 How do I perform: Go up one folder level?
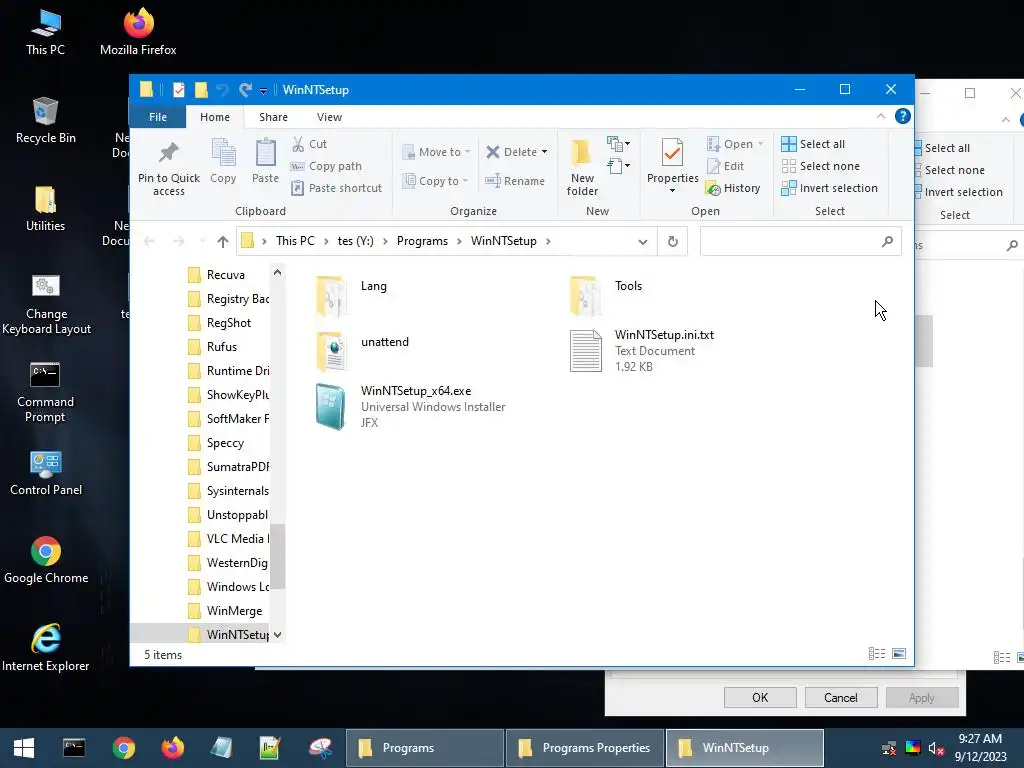coord(223,242)
